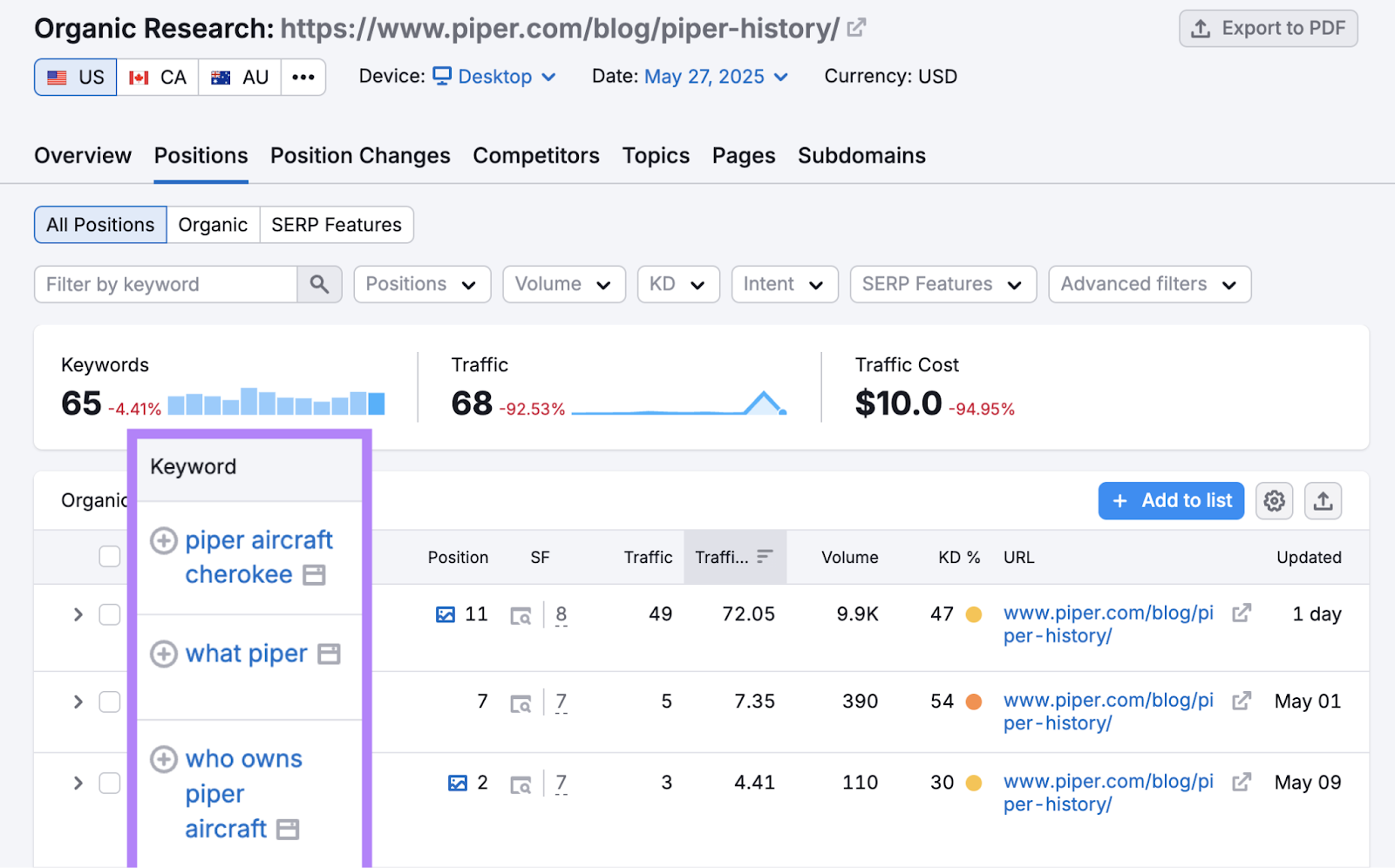Save "piper aircraft cherokee" via its list icon
This screenshot has width=1395, height=868.
click(316, 574)
